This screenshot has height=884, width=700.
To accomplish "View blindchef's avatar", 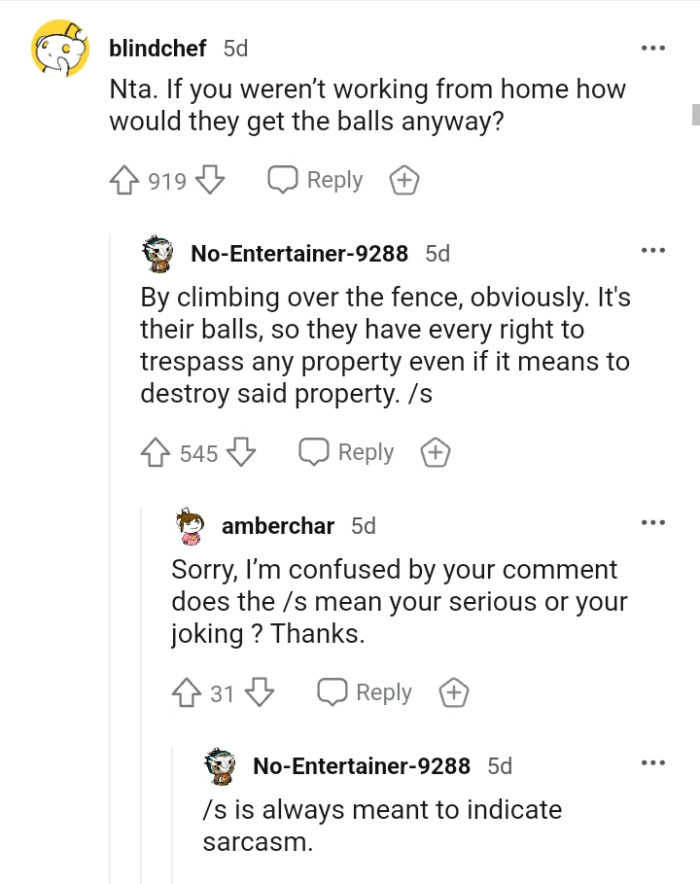I will [61, 48].
